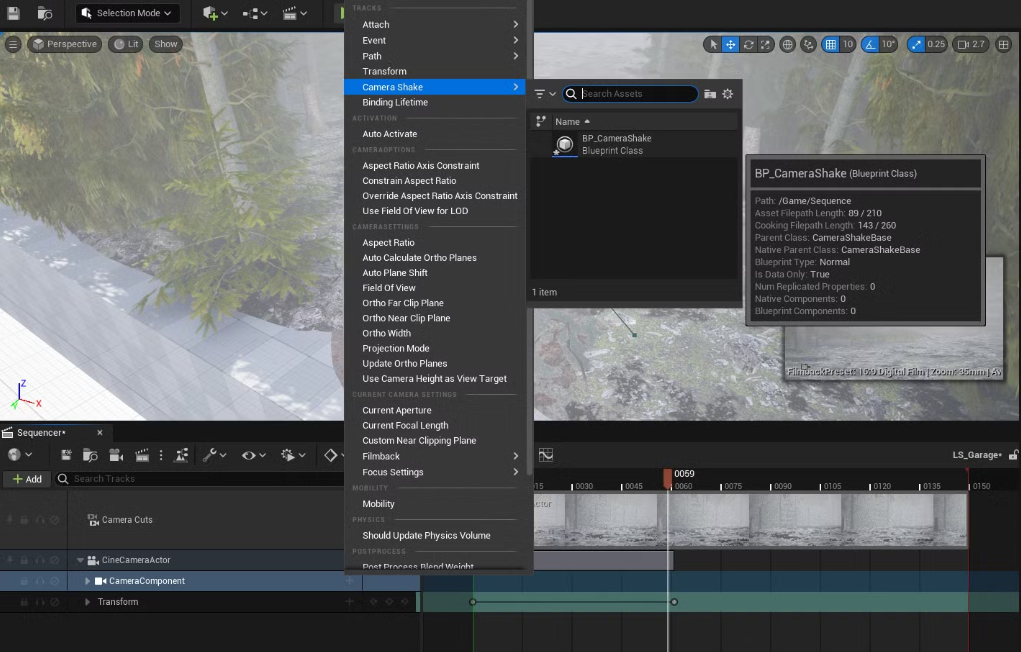Activate the translate (move) gizmo tool
This screenshot has width=1021, height=652.
coord(731,44)
